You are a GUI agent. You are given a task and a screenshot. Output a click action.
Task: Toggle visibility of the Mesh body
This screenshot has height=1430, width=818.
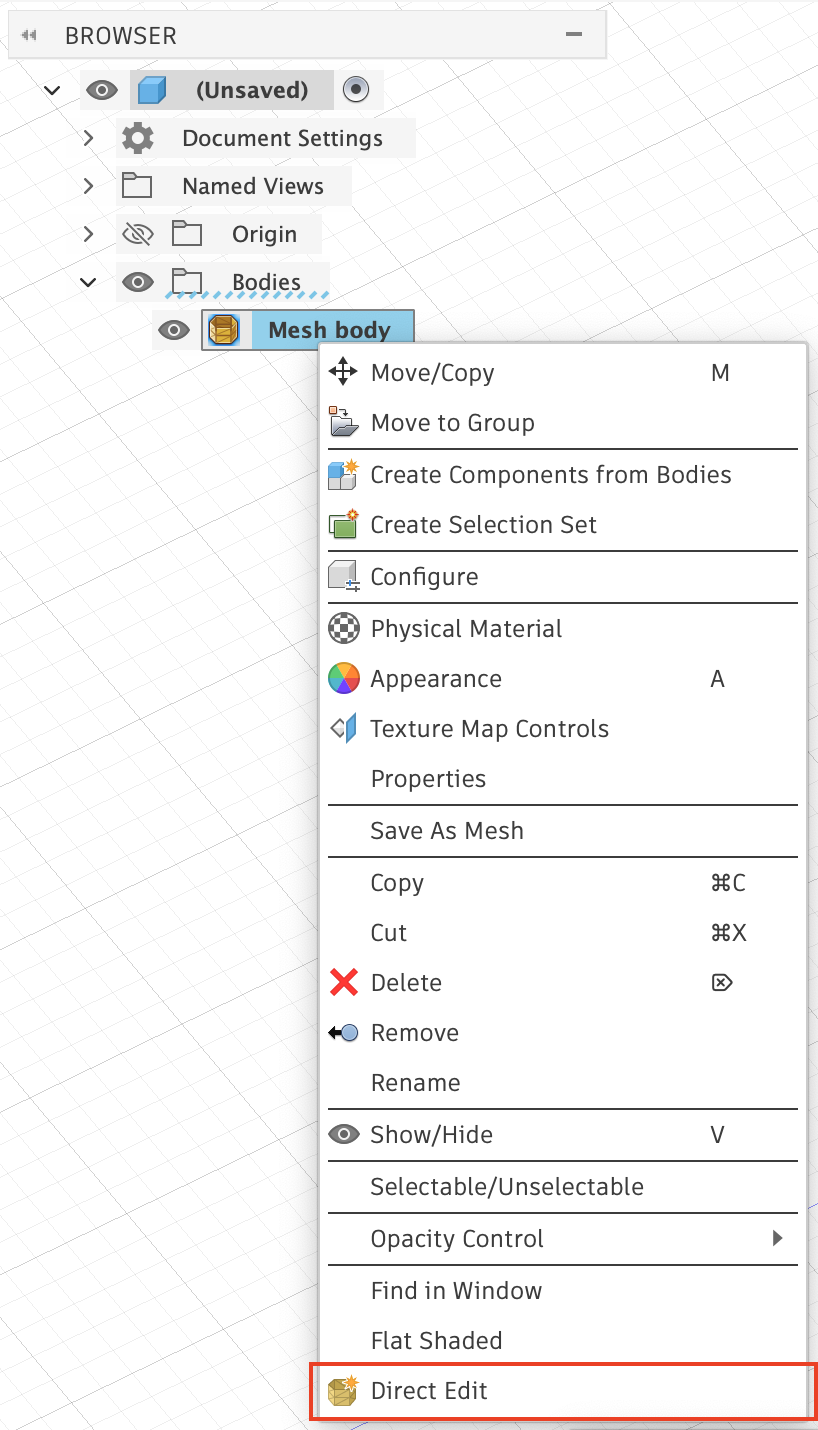click(173, 329)
